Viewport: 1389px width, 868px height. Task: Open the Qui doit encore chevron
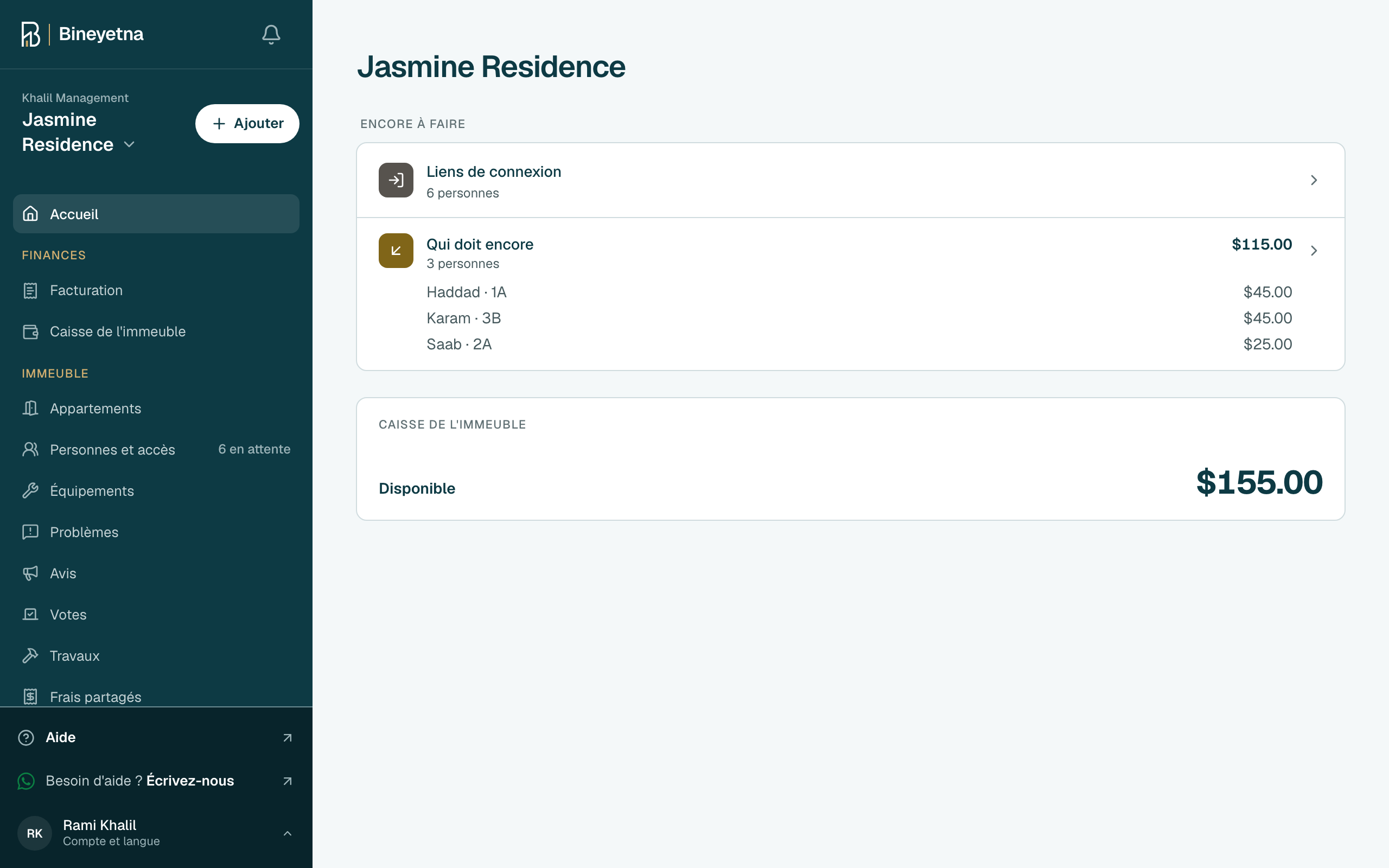pos(1314,250)
